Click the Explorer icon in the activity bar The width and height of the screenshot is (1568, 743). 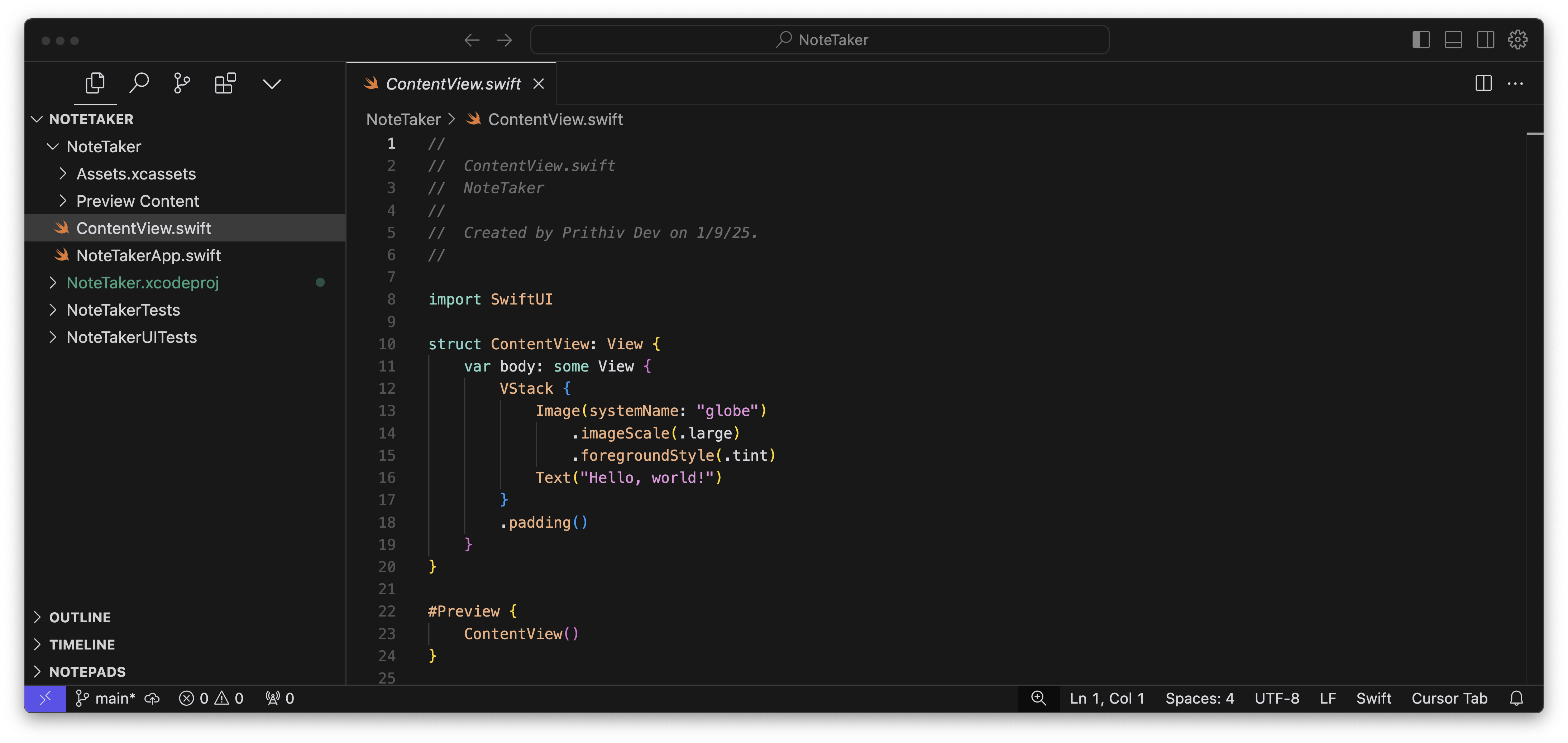click(95, 83)
